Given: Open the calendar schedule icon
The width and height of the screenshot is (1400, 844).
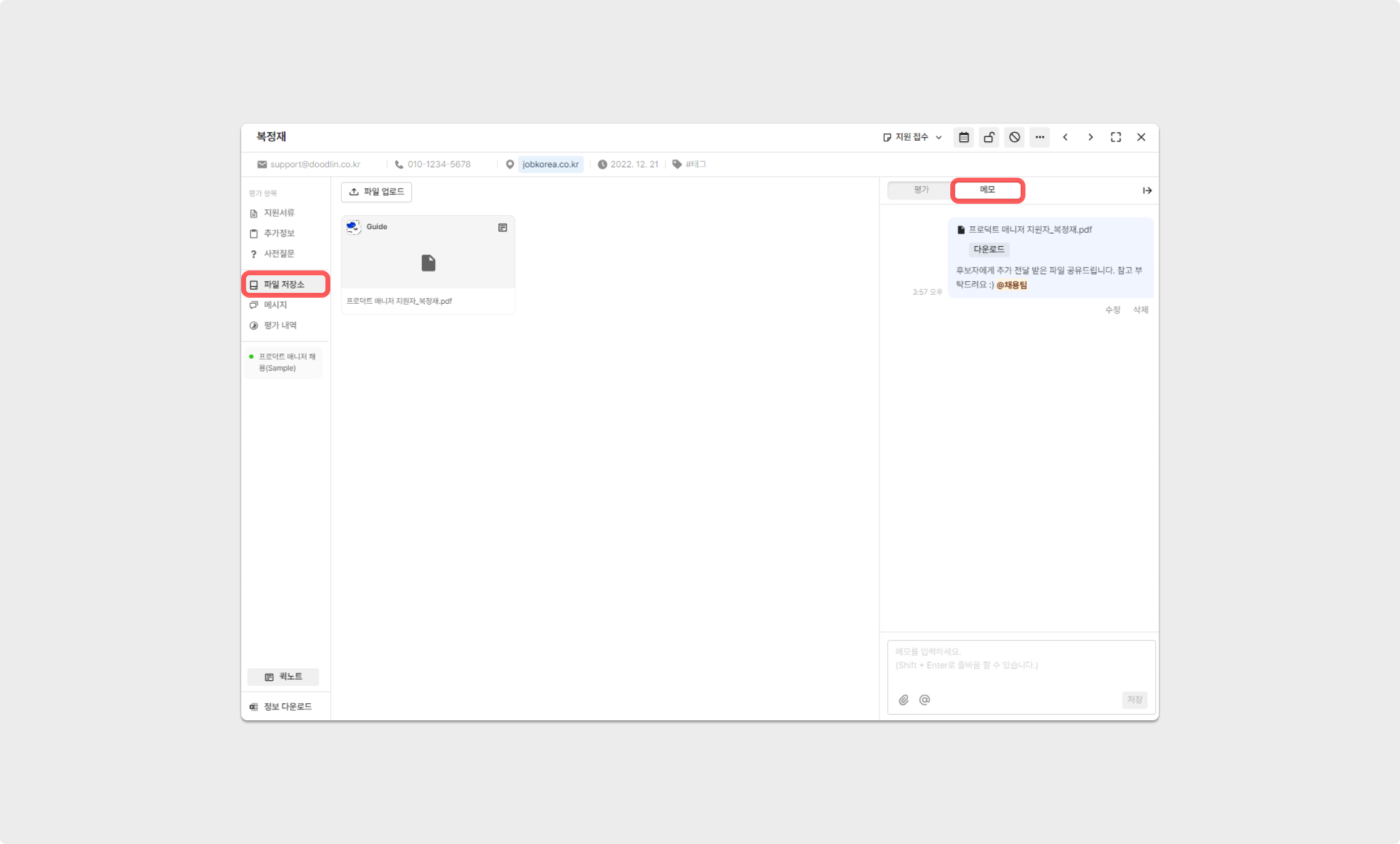Looking at the screenshot, I should (964, 137).
